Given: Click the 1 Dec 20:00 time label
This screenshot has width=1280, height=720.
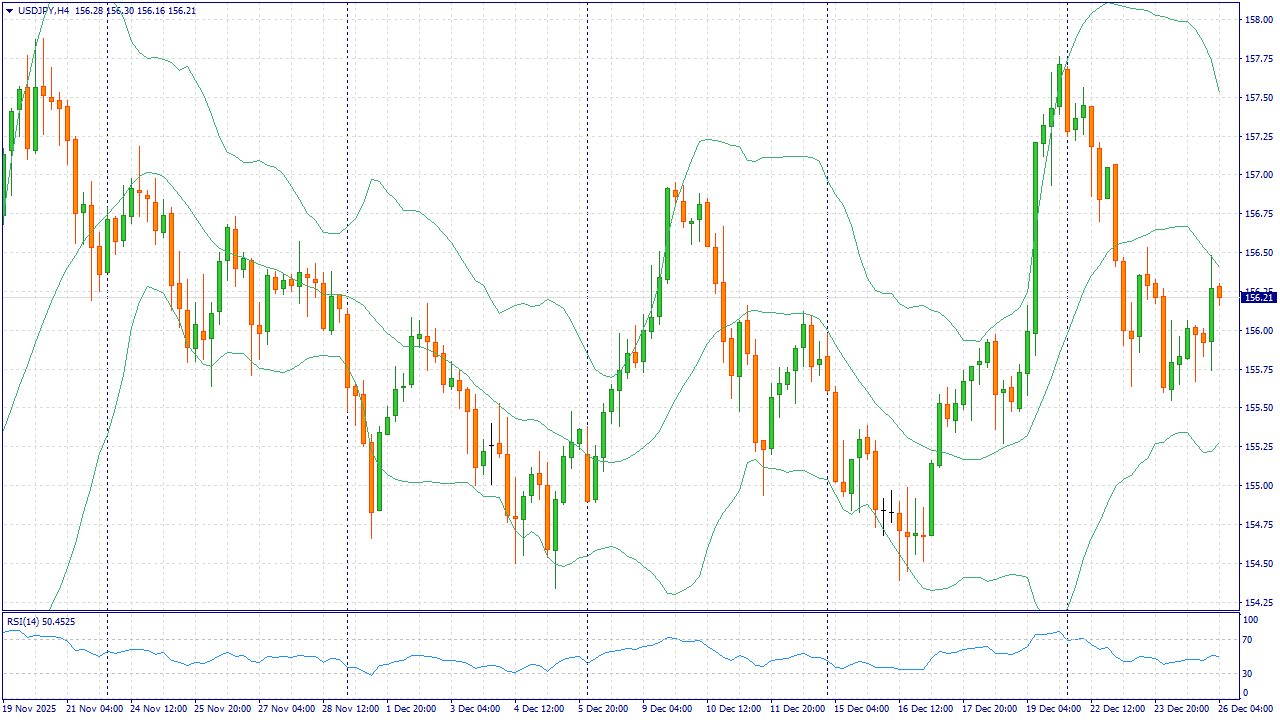Looking at the screenshot, I should [410, 708].
